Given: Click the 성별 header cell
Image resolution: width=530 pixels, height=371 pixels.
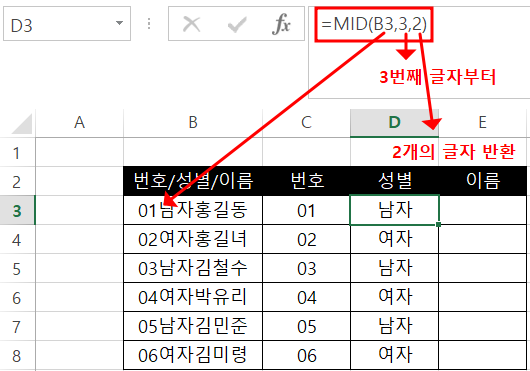Looking at the screenshot, I should tap(394, 181).
